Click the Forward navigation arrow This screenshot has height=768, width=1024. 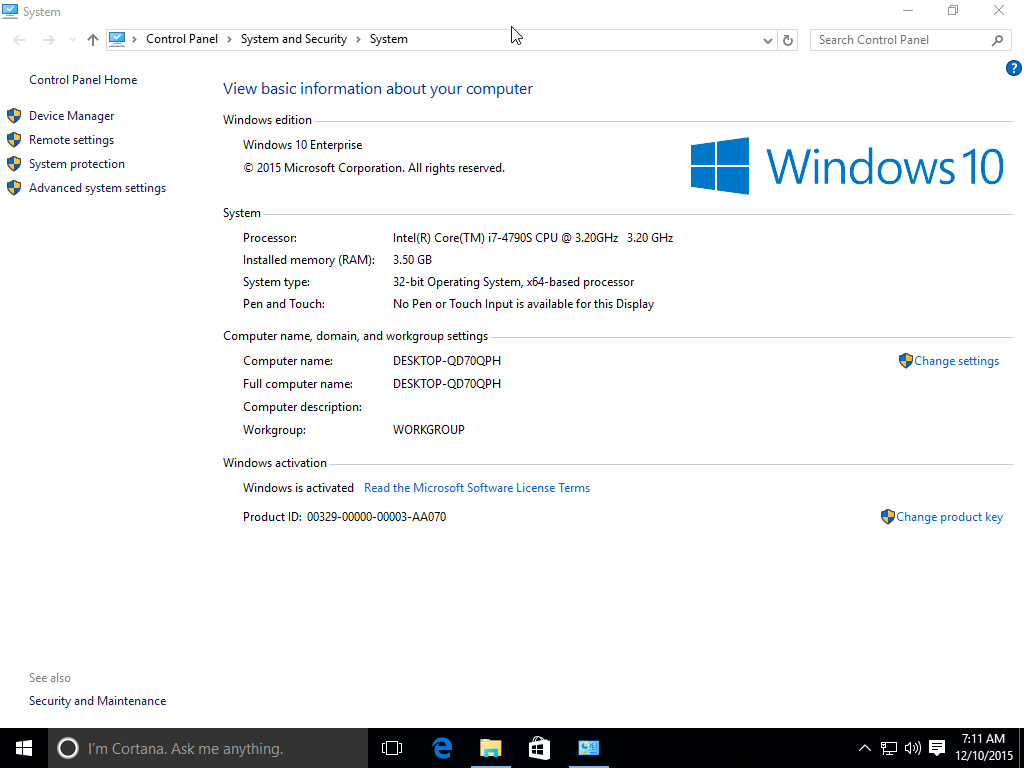pyautogui.click(x=48, y=40)
